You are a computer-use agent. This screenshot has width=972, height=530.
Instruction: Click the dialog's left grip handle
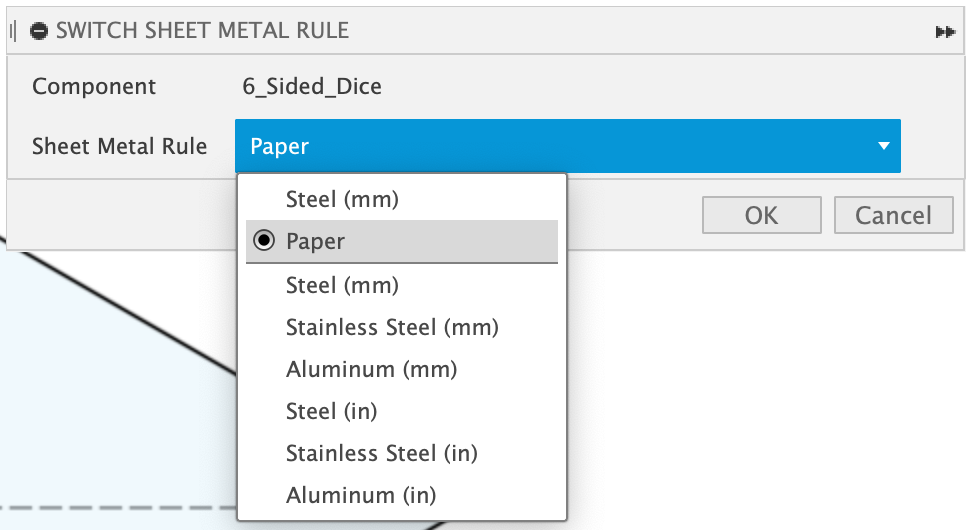pyautogui.click(x=13, y=31)
